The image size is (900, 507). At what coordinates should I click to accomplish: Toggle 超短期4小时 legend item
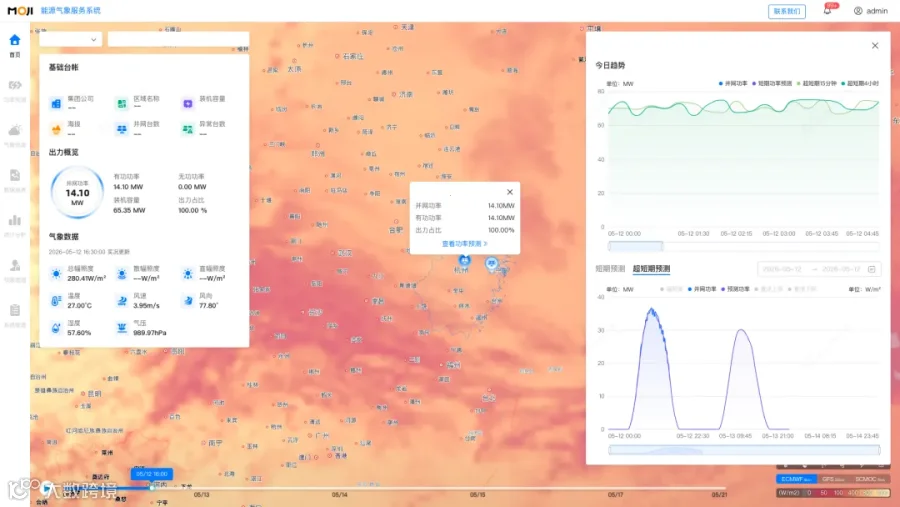[860, 83]
